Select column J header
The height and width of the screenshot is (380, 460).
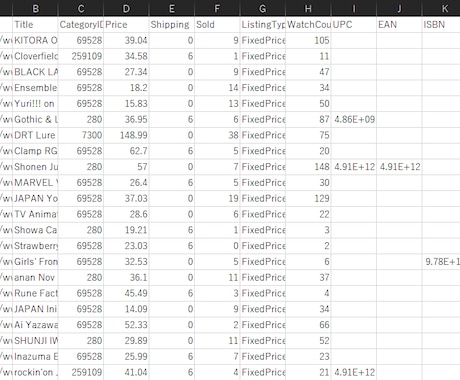click(399, 8)
